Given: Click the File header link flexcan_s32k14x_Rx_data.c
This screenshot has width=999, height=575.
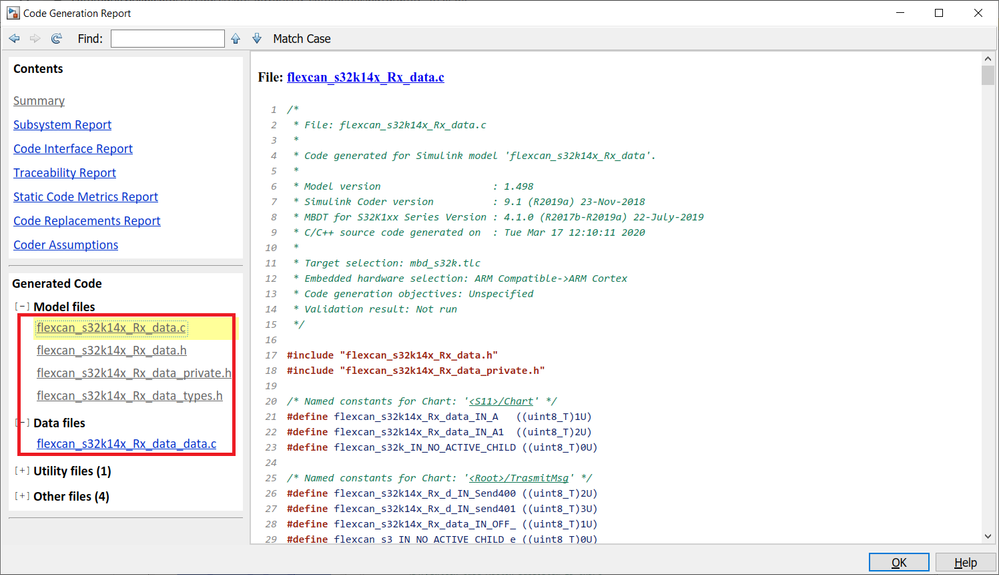Looking at the screenshot, I should point(366,78).
